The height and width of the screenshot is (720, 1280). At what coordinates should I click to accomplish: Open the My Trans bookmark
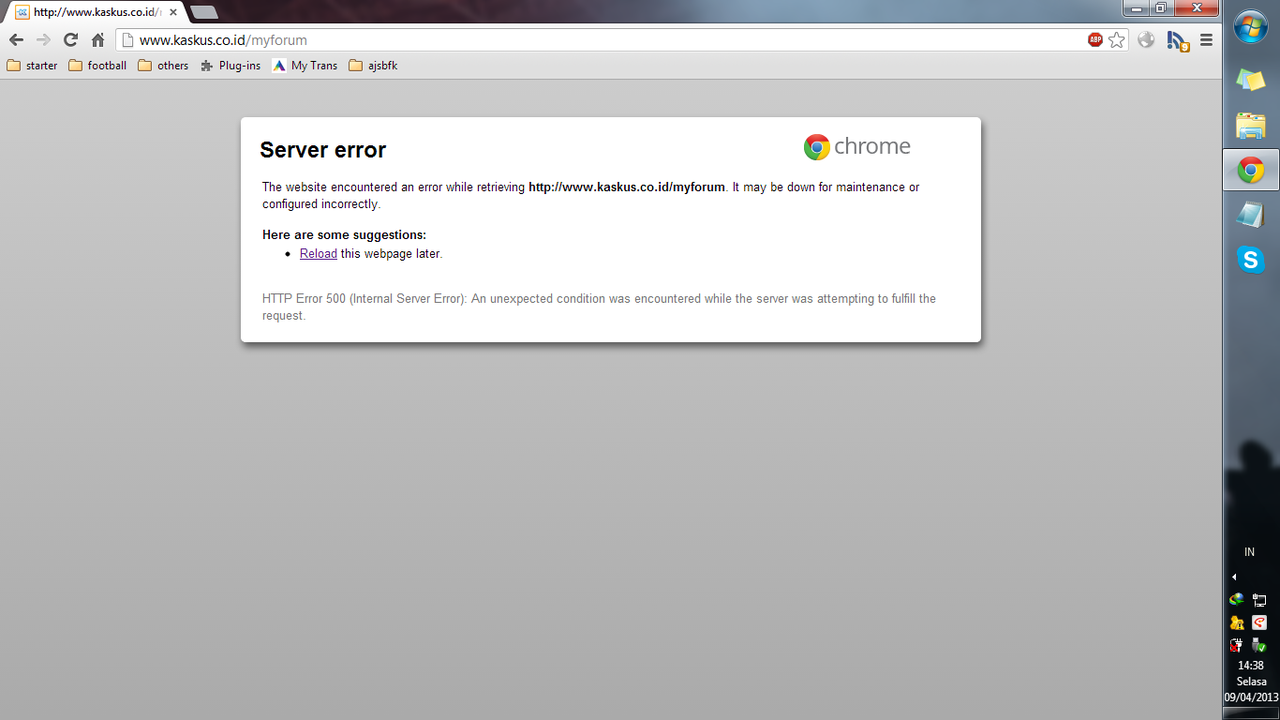coord(305,66)
